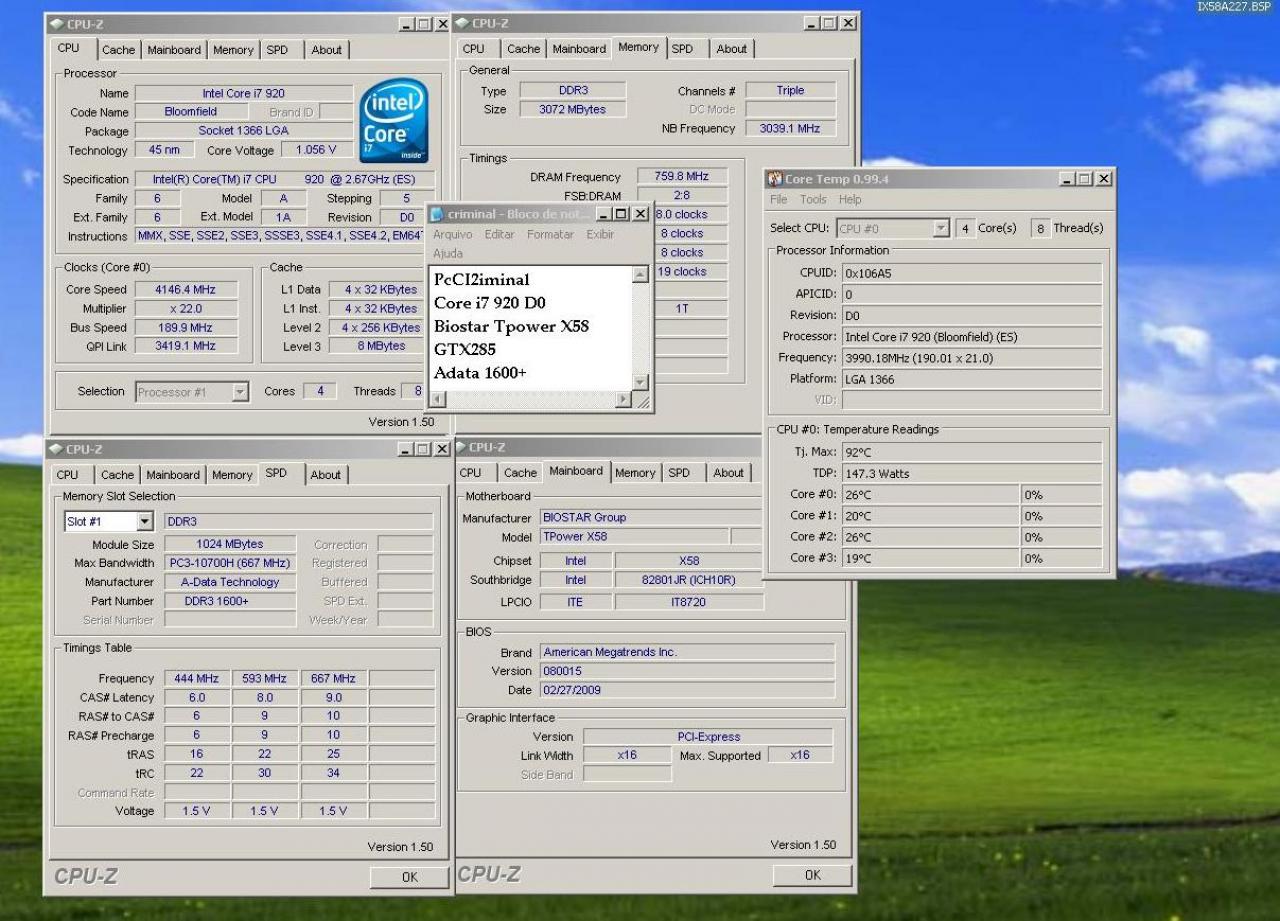Click notepad horizontal scrollbar right arrow
Viewport: 1280px width, 921px height.
click(x=624, y=399)
